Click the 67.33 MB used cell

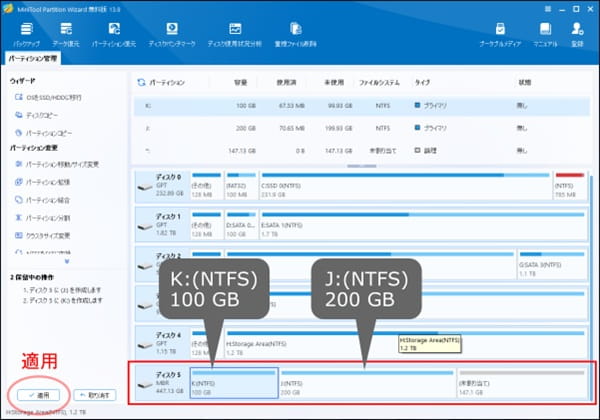(292, 106)
